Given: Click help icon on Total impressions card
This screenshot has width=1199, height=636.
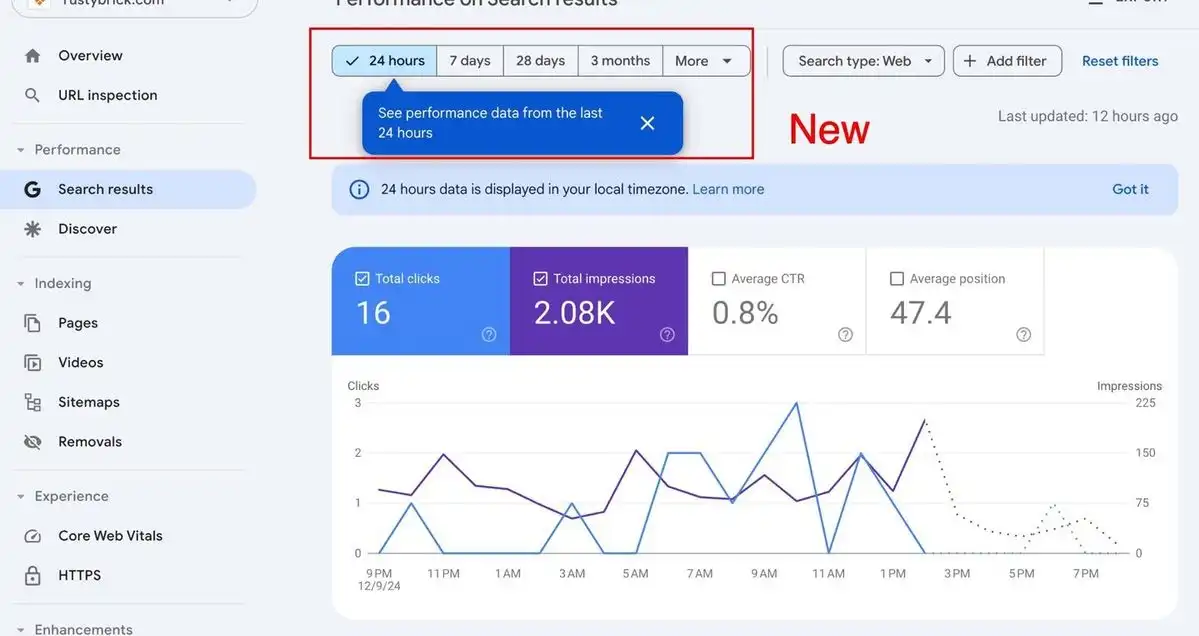Looking at the screenshot, I should 667,335.
